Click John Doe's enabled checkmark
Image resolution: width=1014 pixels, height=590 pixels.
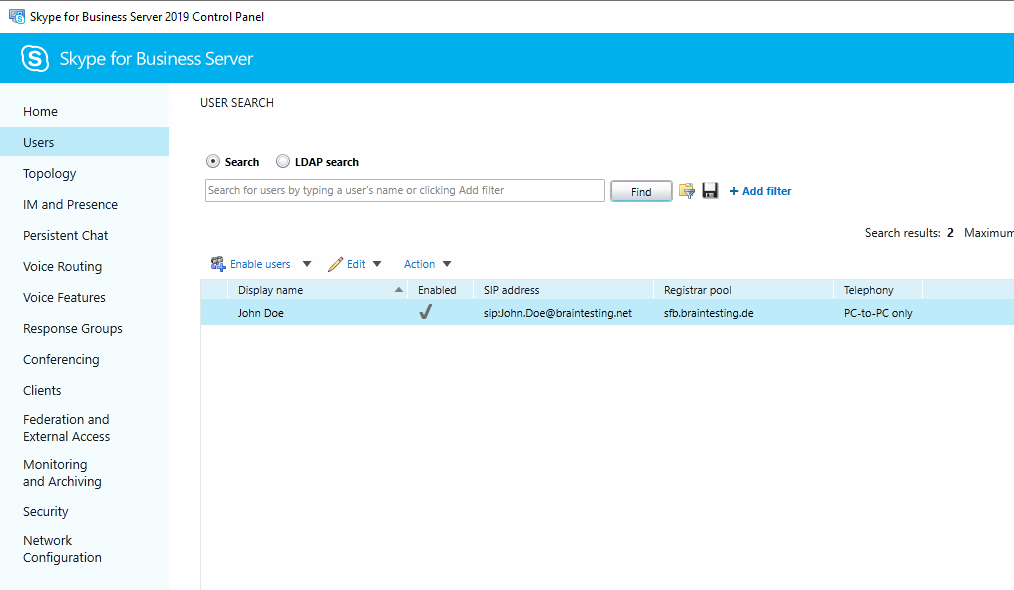coord(425,313)
